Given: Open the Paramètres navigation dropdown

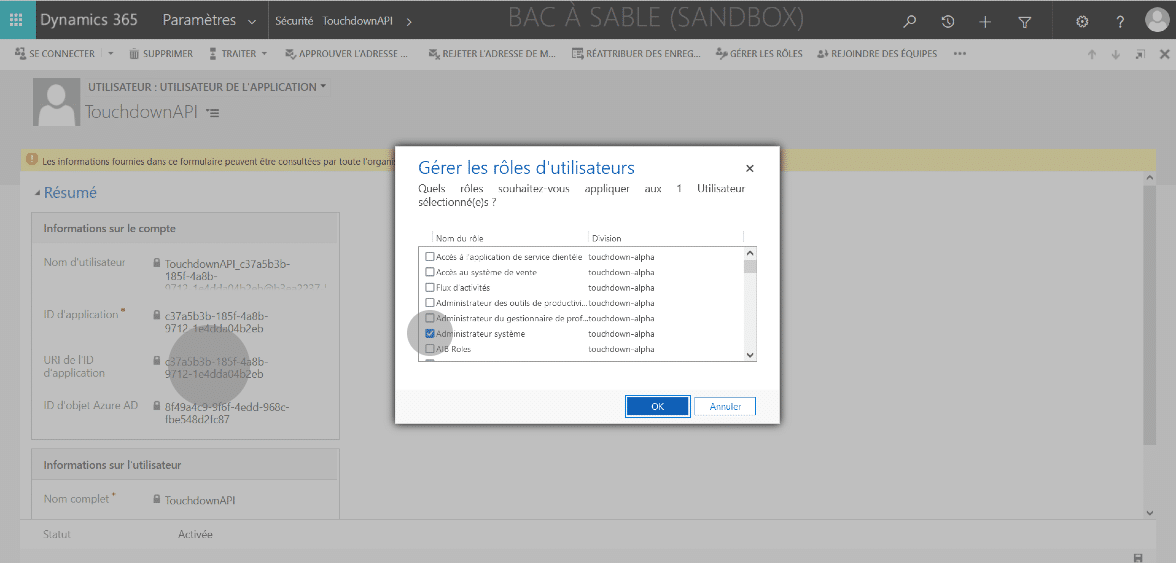Looking at the screenshot, I should point(208,20).
